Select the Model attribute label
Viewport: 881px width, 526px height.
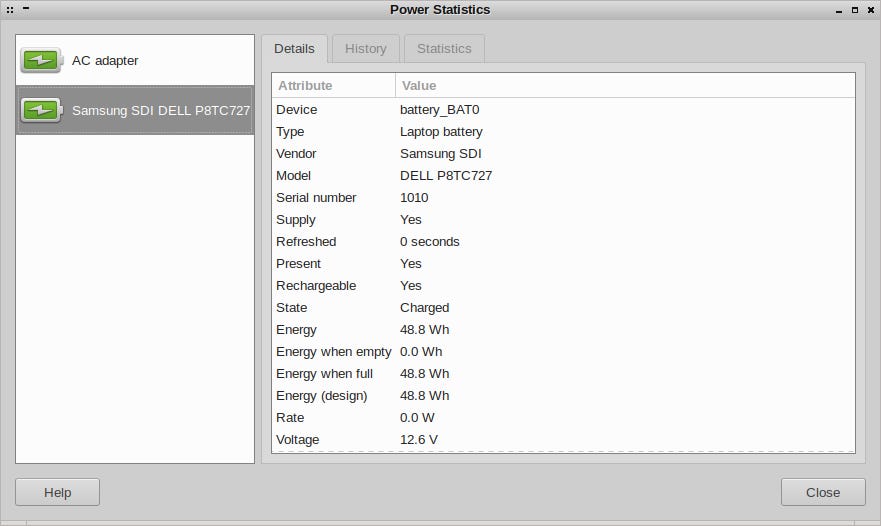[293, 175]
